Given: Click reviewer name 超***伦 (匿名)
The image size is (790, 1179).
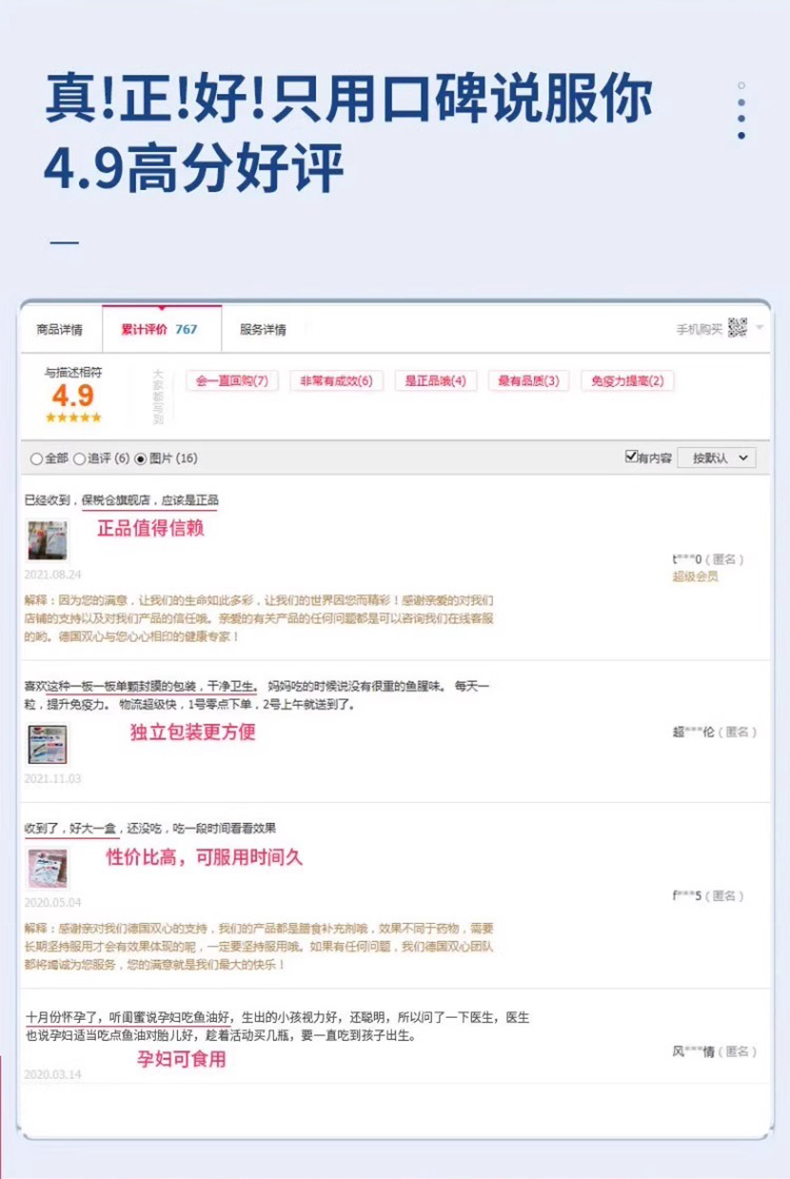Looking at the screenshot, I should pos(714,732).
